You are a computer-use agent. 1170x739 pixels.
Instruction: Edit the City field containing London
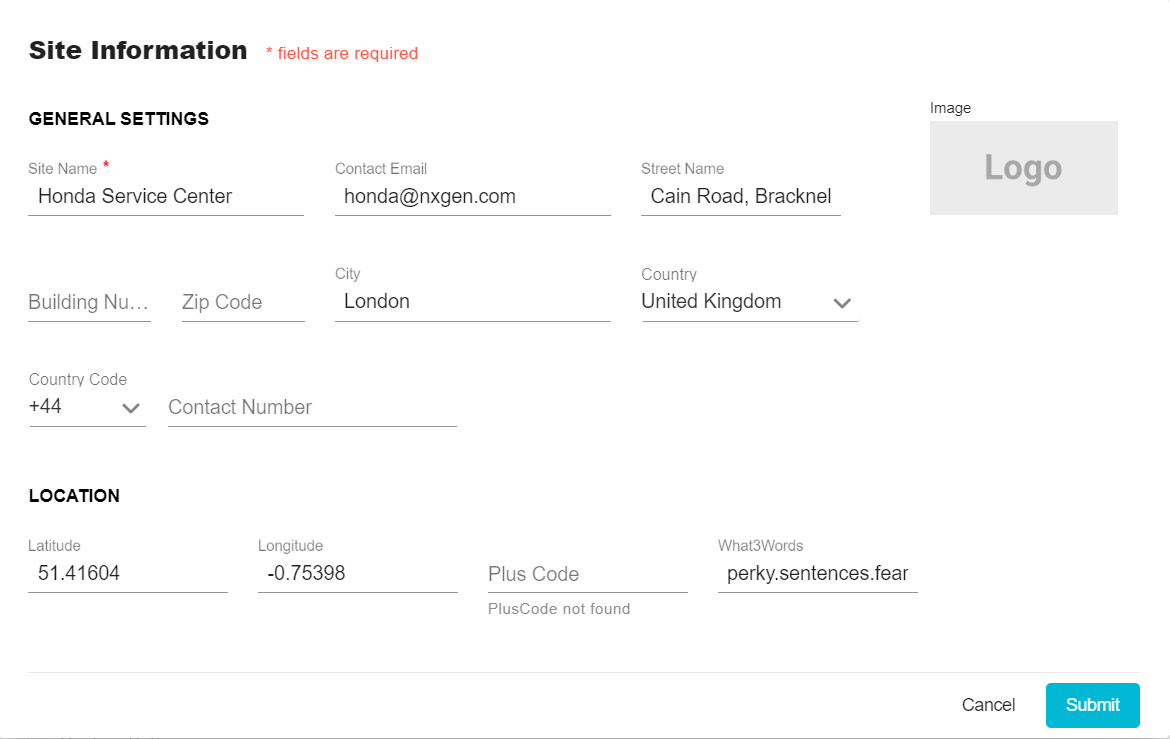[x=472, y=302]
